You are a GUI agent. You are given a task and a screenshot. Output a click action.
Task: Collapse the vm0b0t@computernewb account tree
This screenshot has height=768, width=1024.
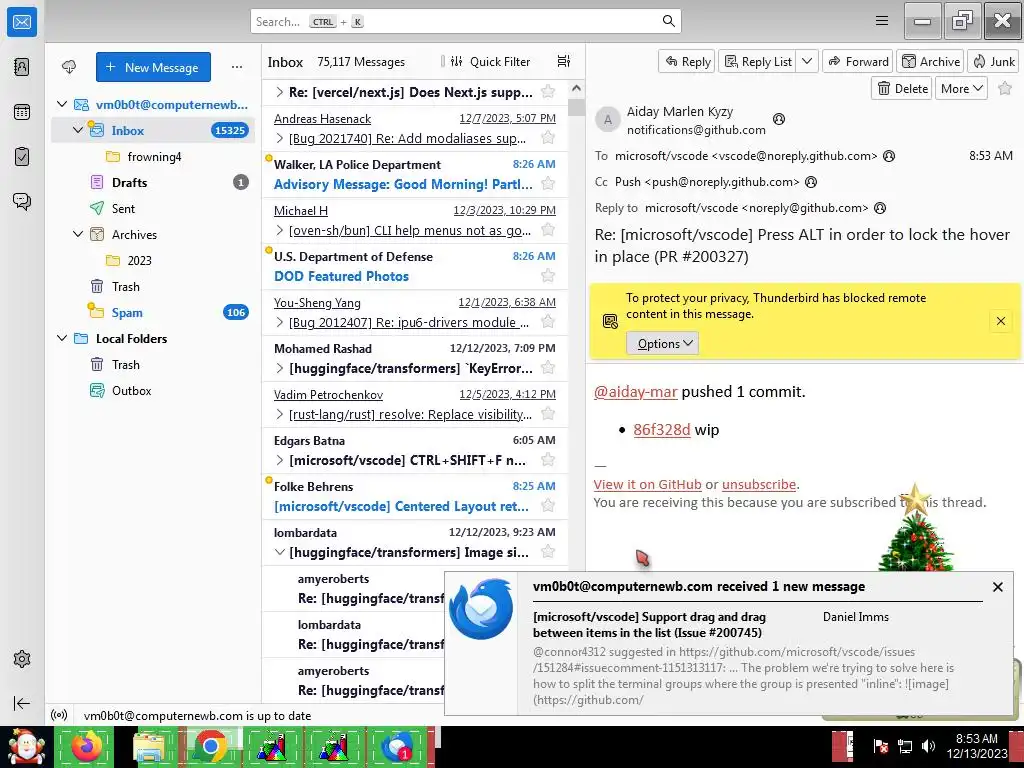[x=62, y=104]
